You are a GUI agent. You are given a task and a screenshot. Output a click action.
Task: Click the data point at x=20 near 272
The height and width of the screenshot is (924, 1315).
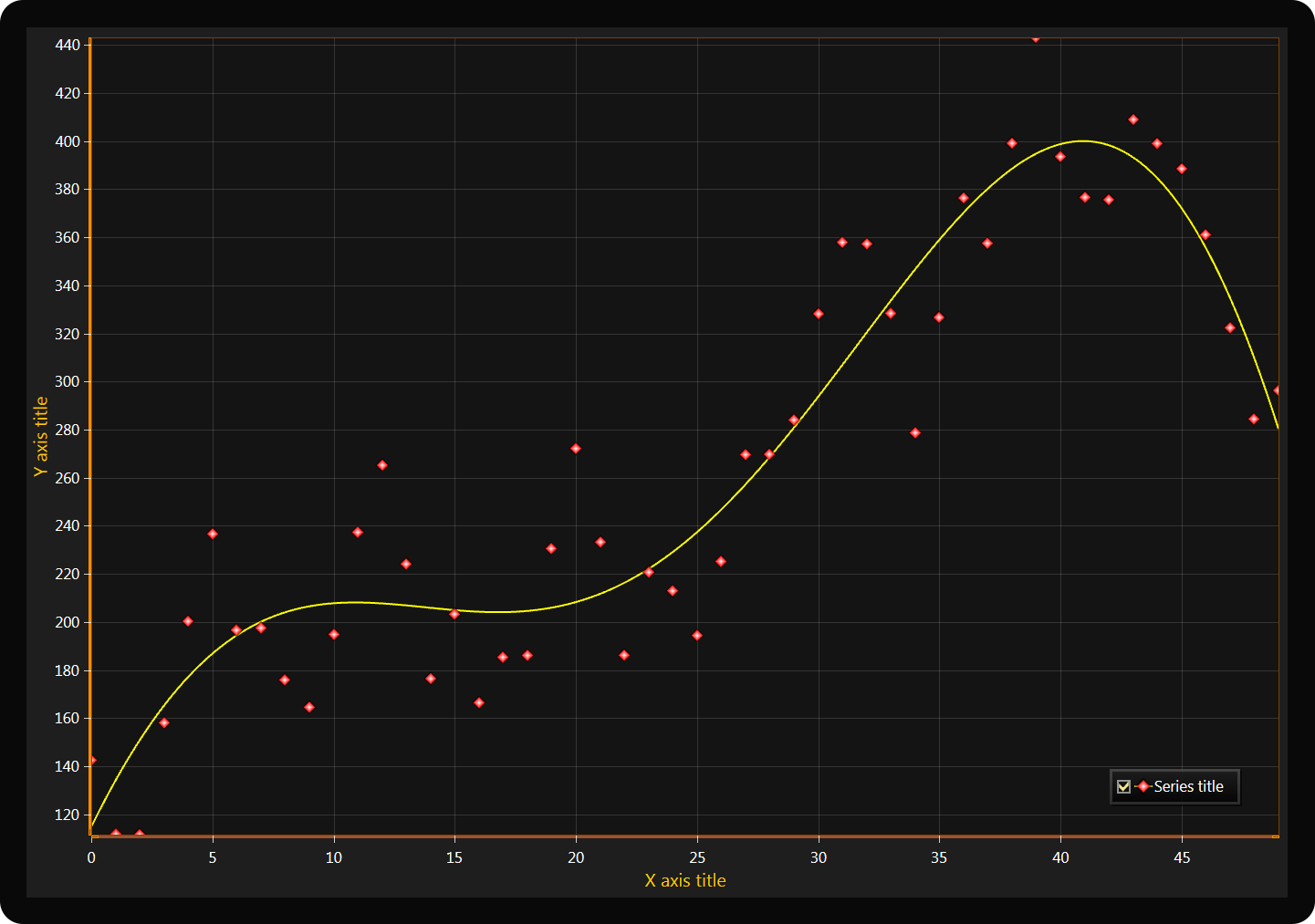[576, 449]
